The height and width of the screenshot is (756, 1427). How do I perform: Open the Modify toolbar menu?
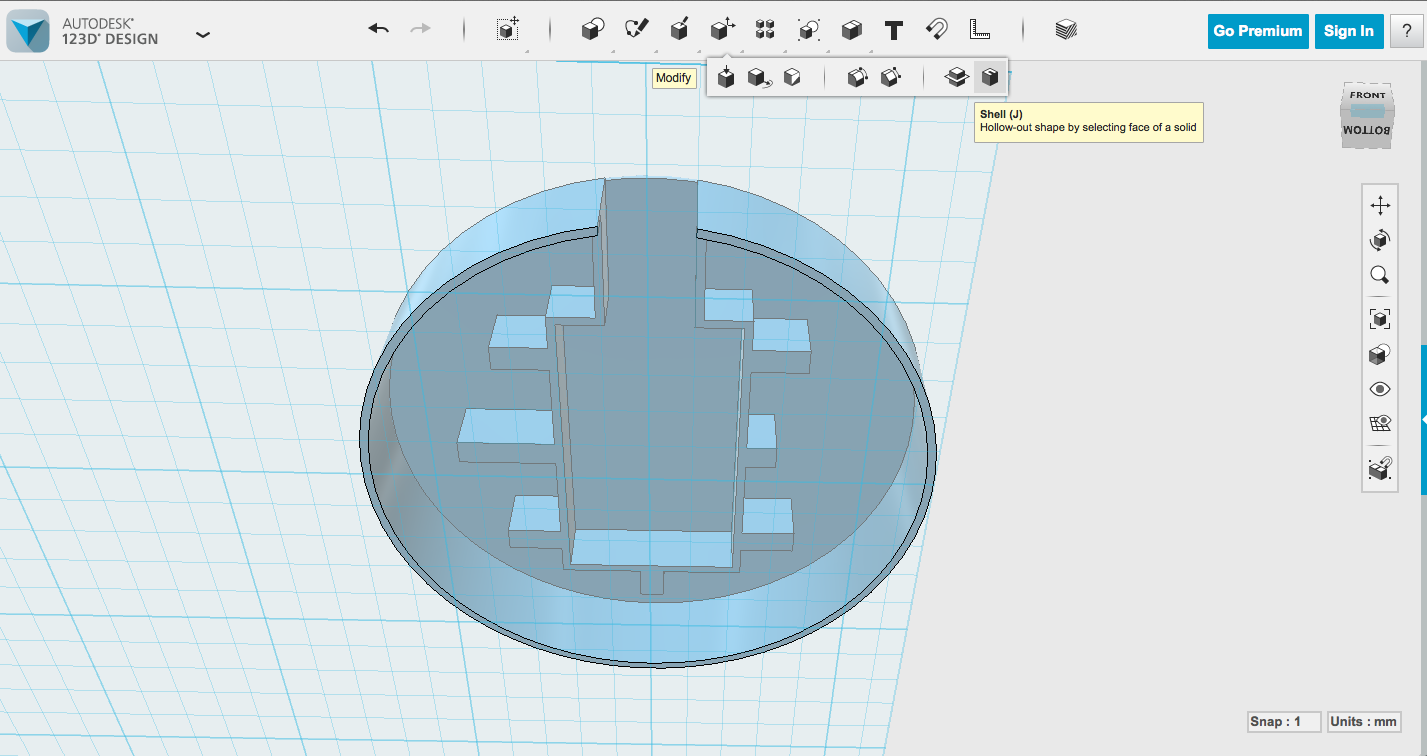pyautogui.click(x=721, y=30)
